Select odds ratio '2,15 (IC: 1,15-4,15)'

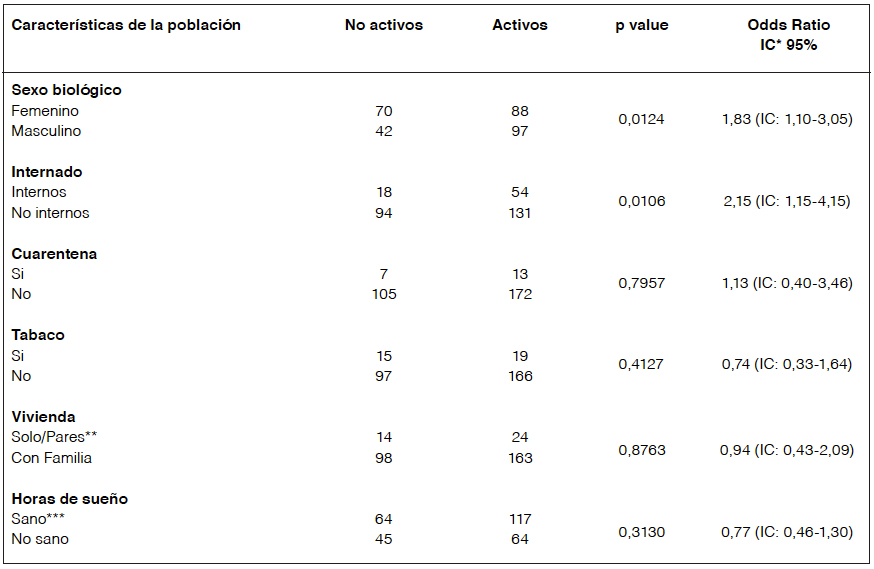pyautogui.click(x=787, y=202)
